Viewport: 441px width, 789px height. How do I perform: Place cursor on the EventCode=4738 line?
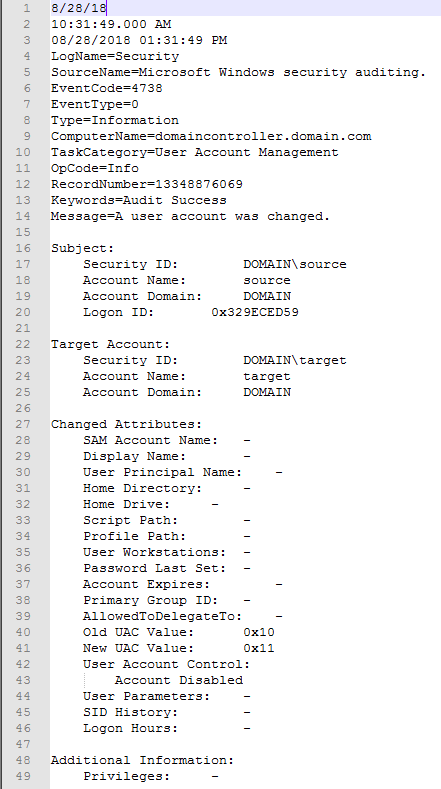pyautogui.click(x=107, y=89)
